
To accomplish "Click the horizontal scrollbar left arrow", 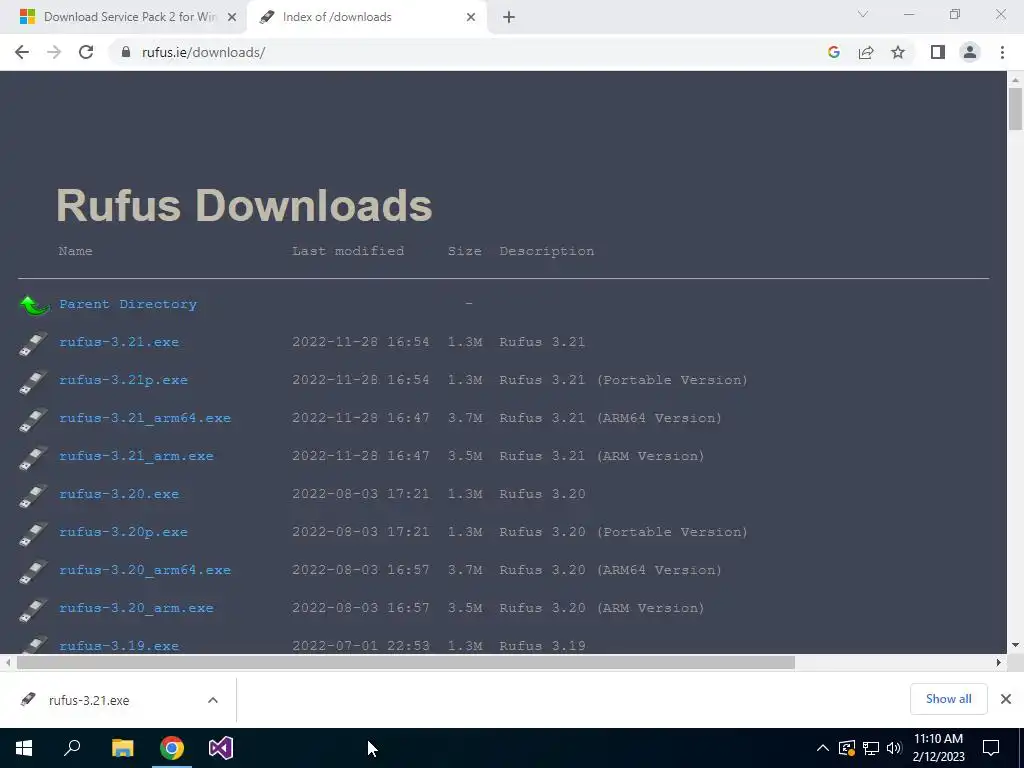I will (8, 662).
